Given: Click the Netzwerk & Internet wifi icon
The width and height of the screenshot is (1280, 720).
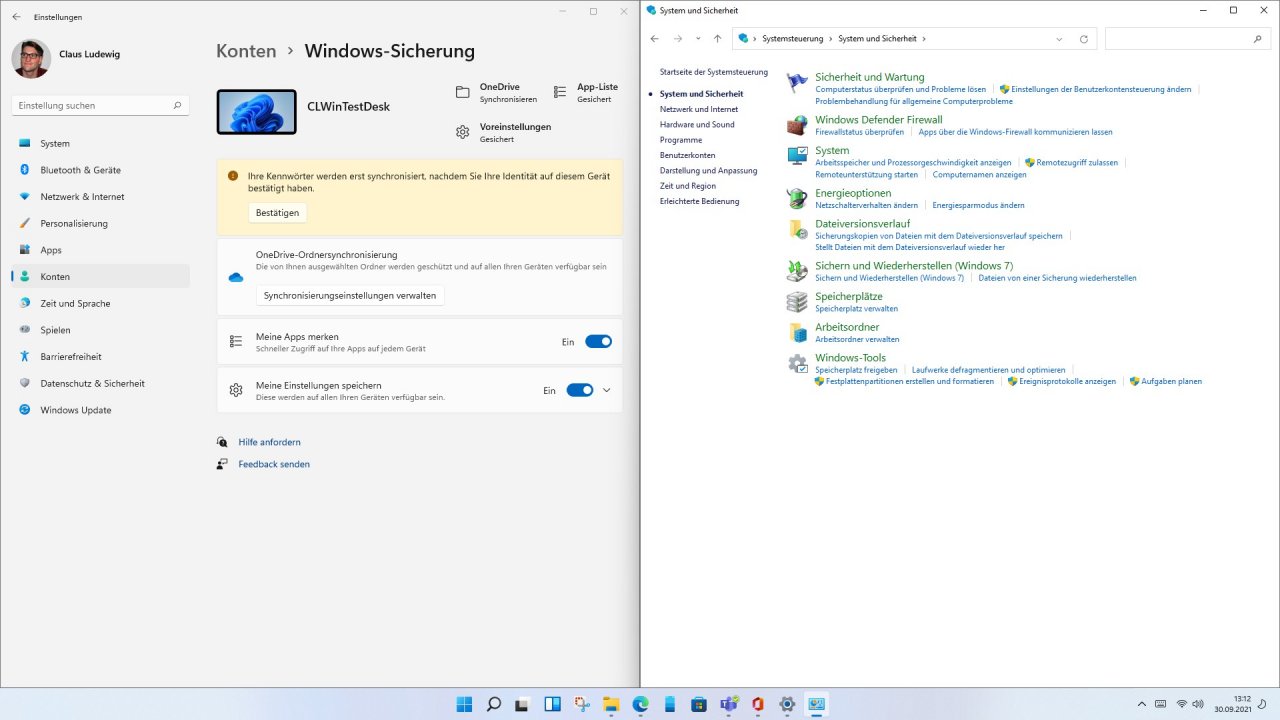Looking at the screenshot, I should [x=25, y=197].
